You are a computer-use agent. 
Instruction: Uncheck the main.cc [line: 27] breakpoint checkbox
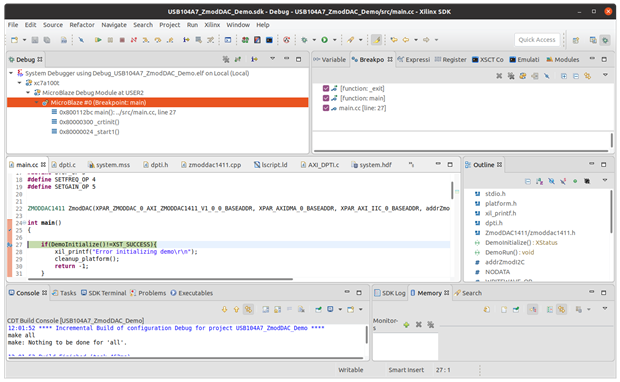tap(326, 108)
